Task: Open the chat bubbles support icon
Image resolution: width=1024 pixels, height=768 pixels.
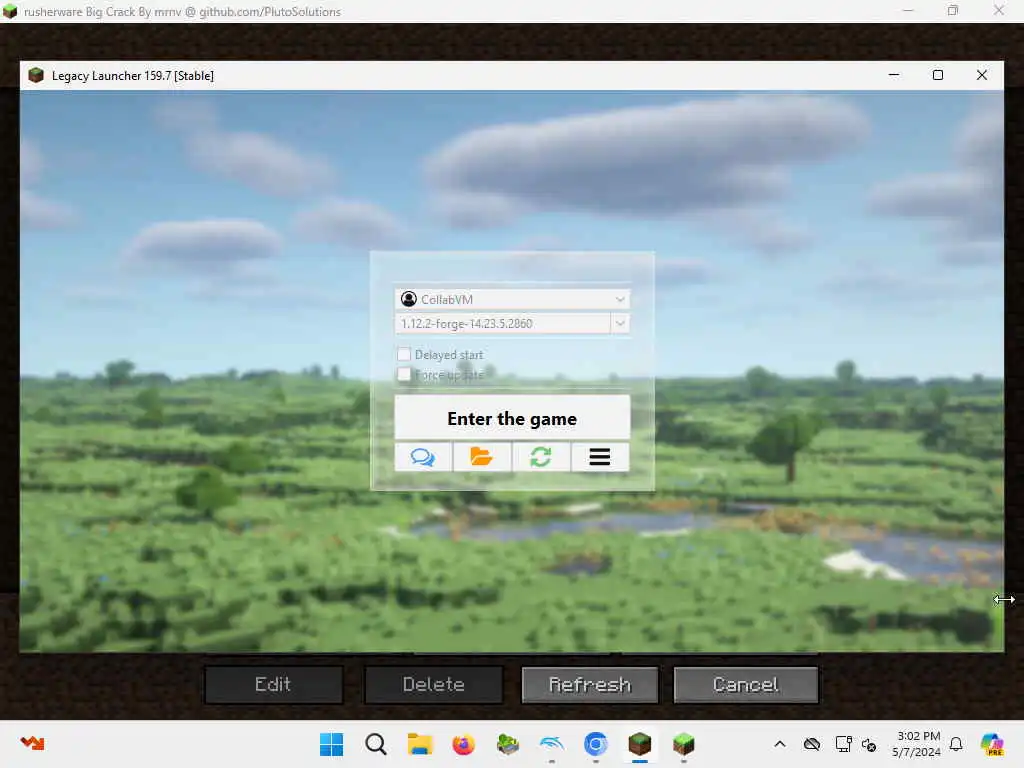Action: [x=423, y=456]
